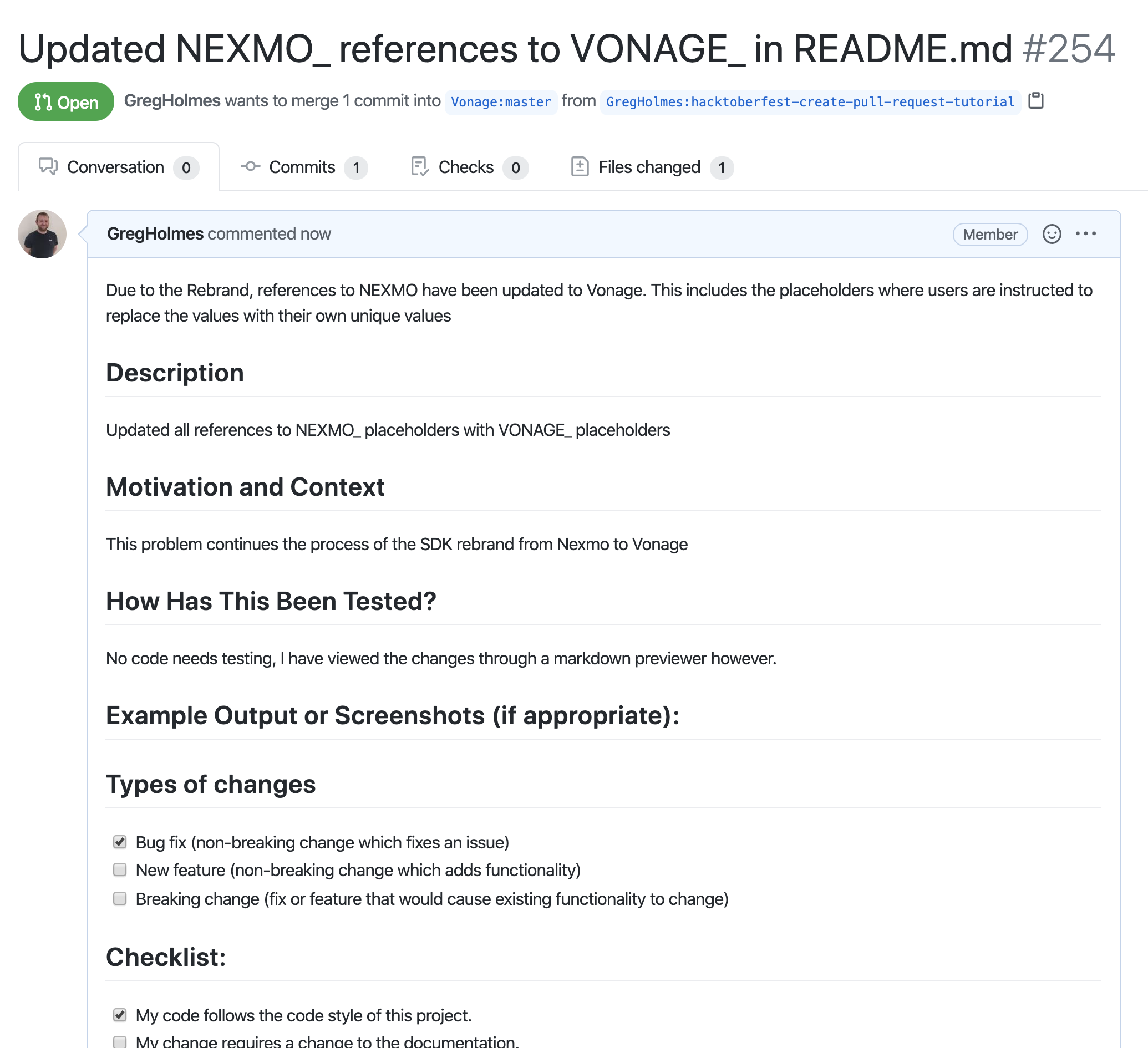Copy the branch name with clipboard icon
Image resolution: width=1148 pixels, height=1048 pixels.
pyautogui.click(x=1036, y=101)
